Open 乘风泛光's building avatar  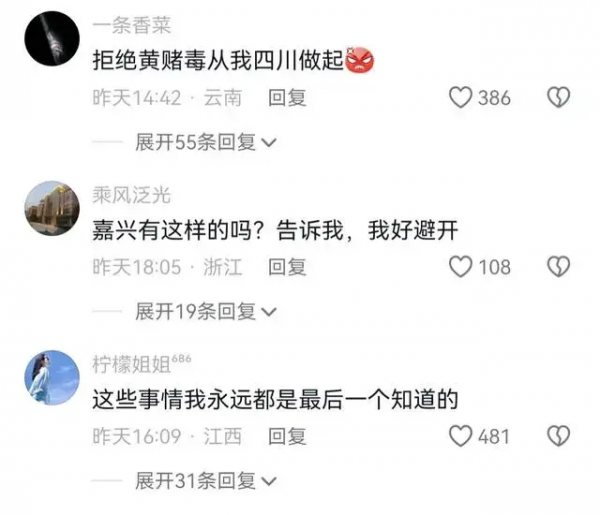pyautogui.click(x=52, y=208)
